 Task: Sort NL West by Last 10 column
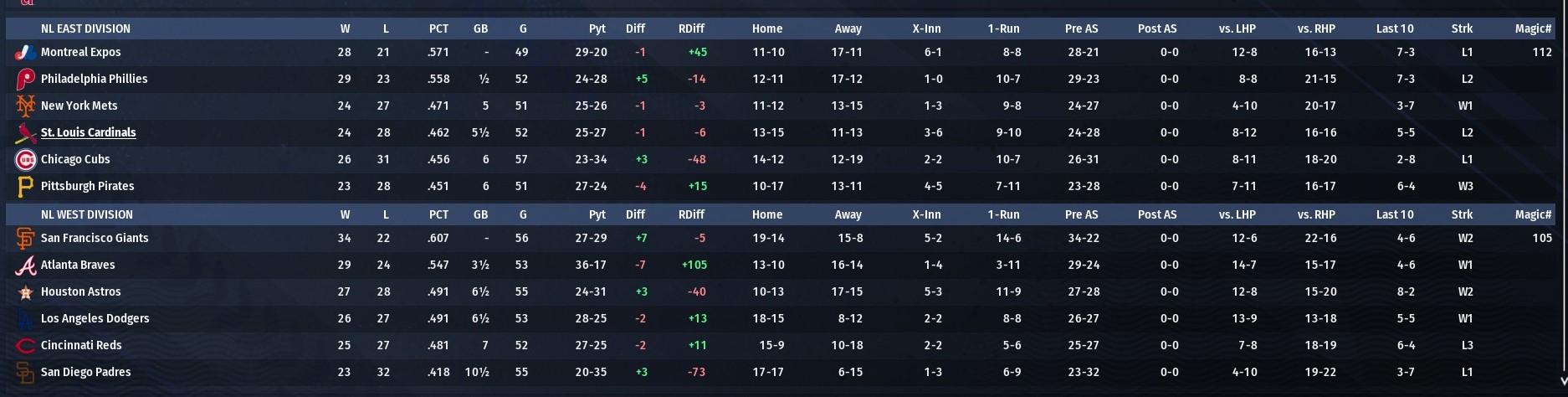(1395, 214)
